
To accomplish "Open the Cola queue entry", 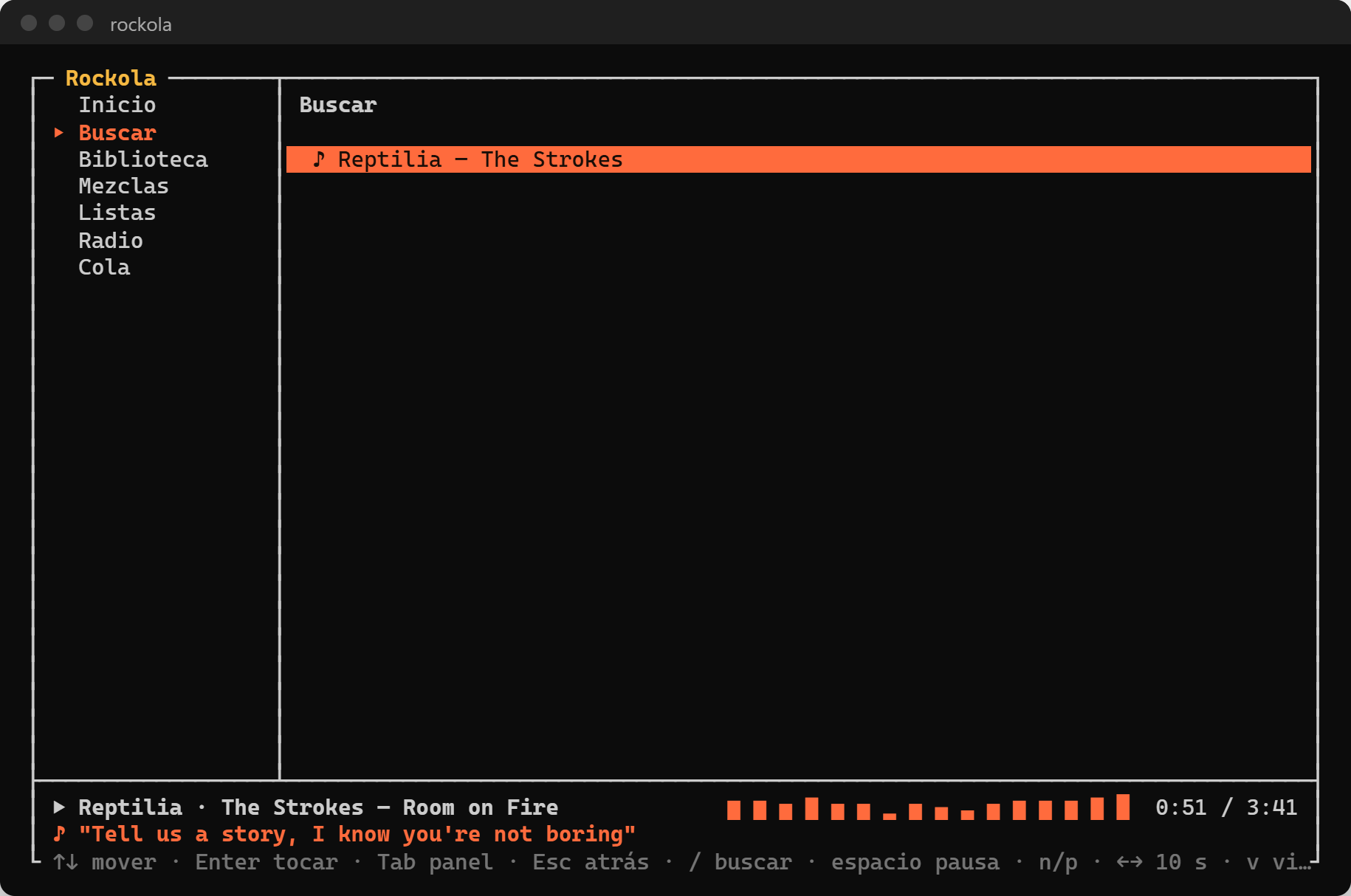I will (x=104, y=267).
